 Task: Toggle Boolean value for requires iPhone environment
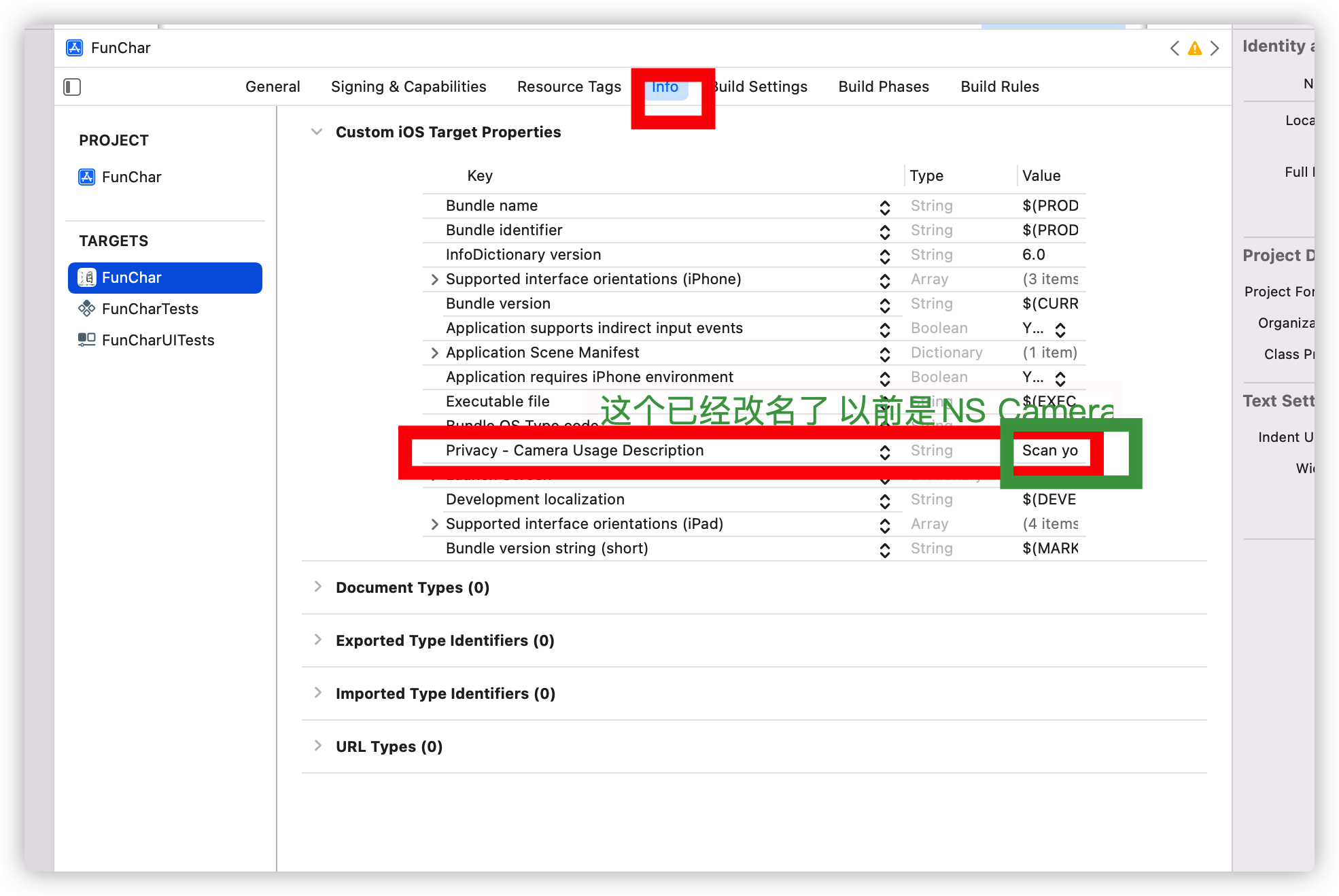pyautogui.click(x=1060, y=378)
